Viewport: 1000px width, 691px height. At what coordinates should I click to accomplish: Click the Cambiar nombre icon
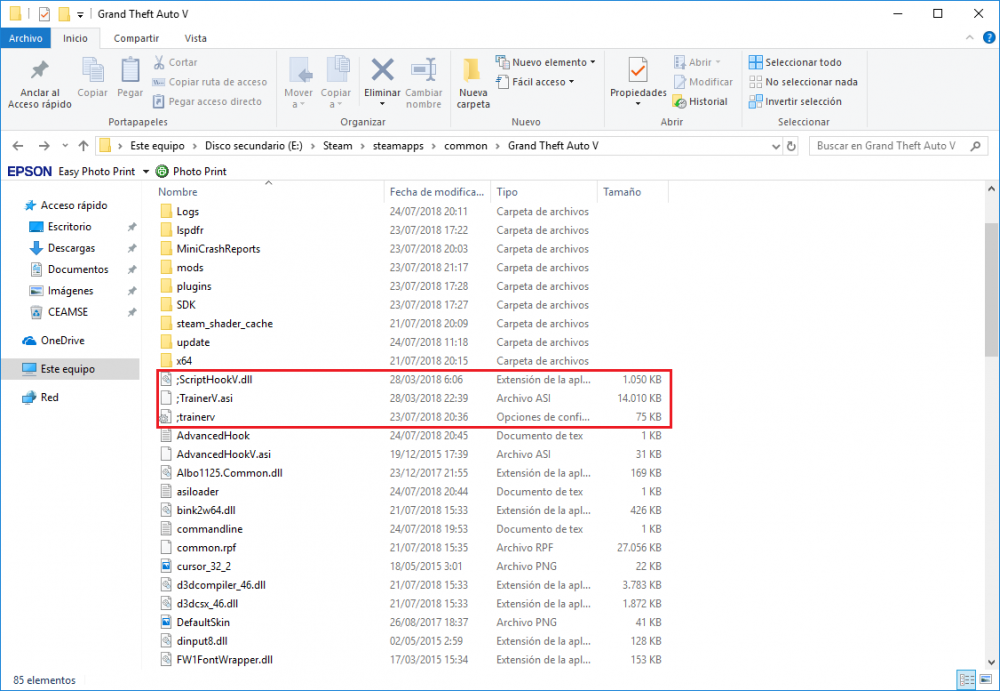pyautogui.click(x=423, y=70)
